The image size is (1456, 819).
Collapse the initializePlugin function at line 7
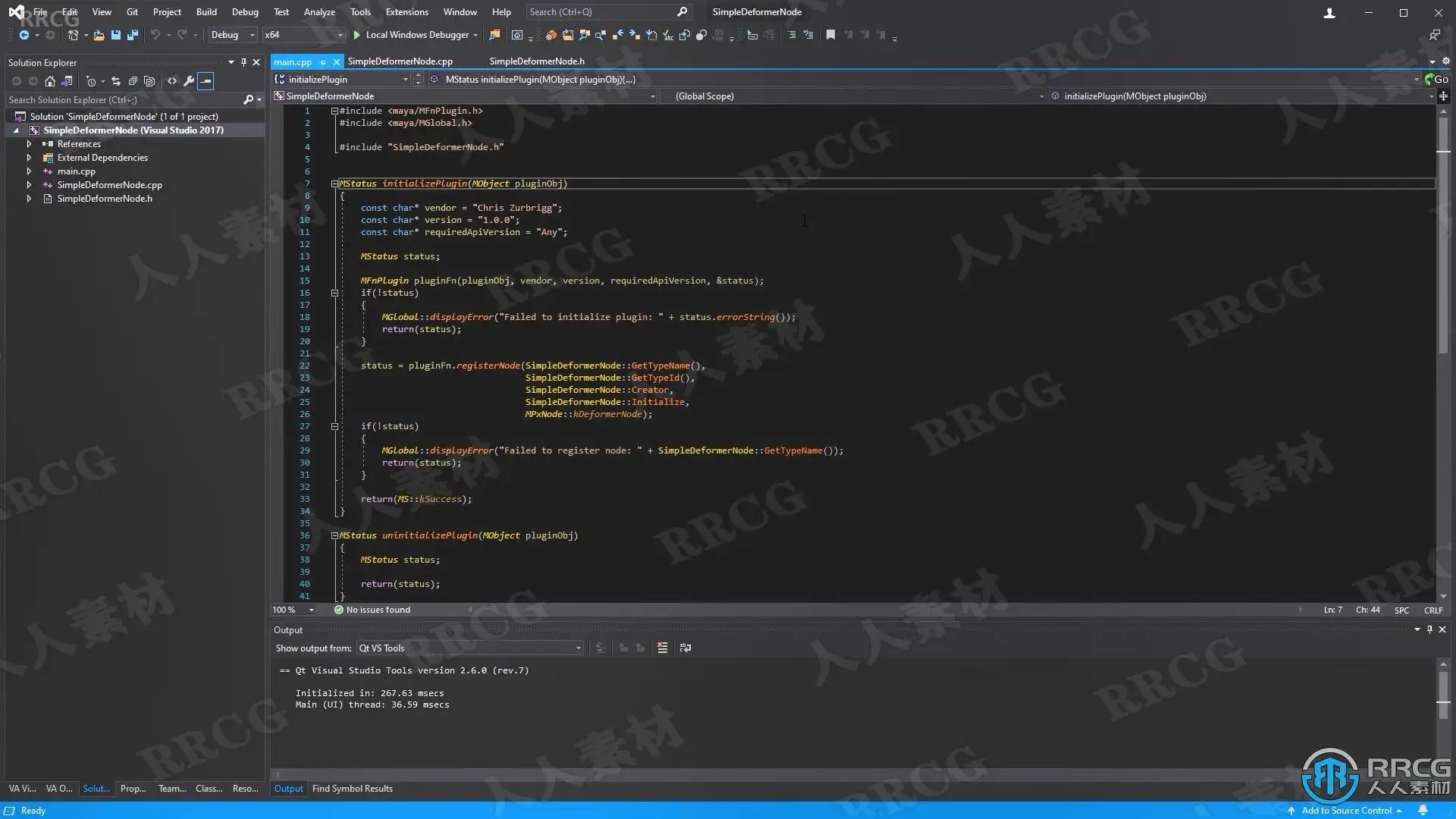click(334, 184)
